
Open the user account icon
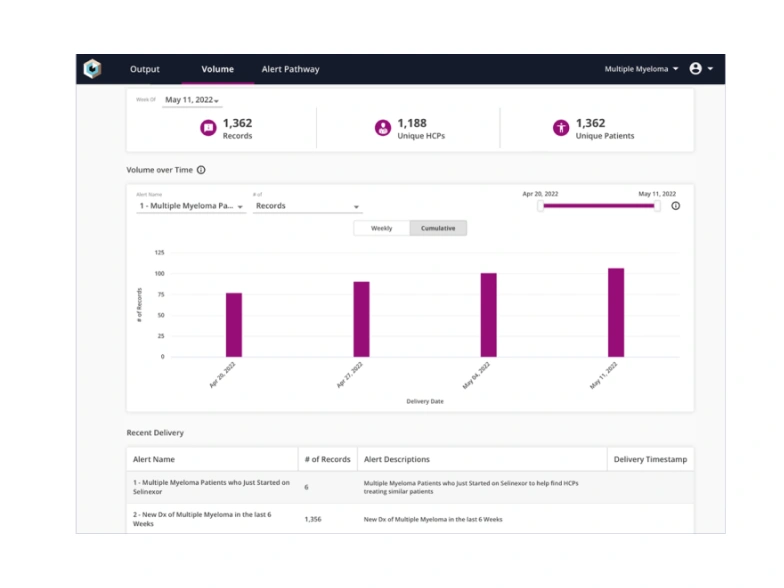click(x=695, y=68)
